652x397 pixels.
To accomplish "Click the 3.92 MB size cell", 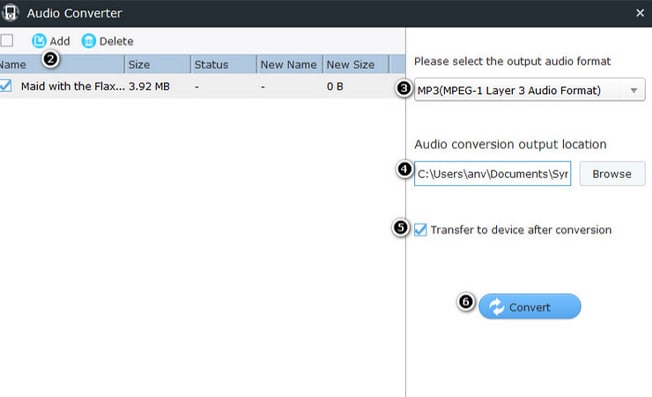I will tap(149, 86).
